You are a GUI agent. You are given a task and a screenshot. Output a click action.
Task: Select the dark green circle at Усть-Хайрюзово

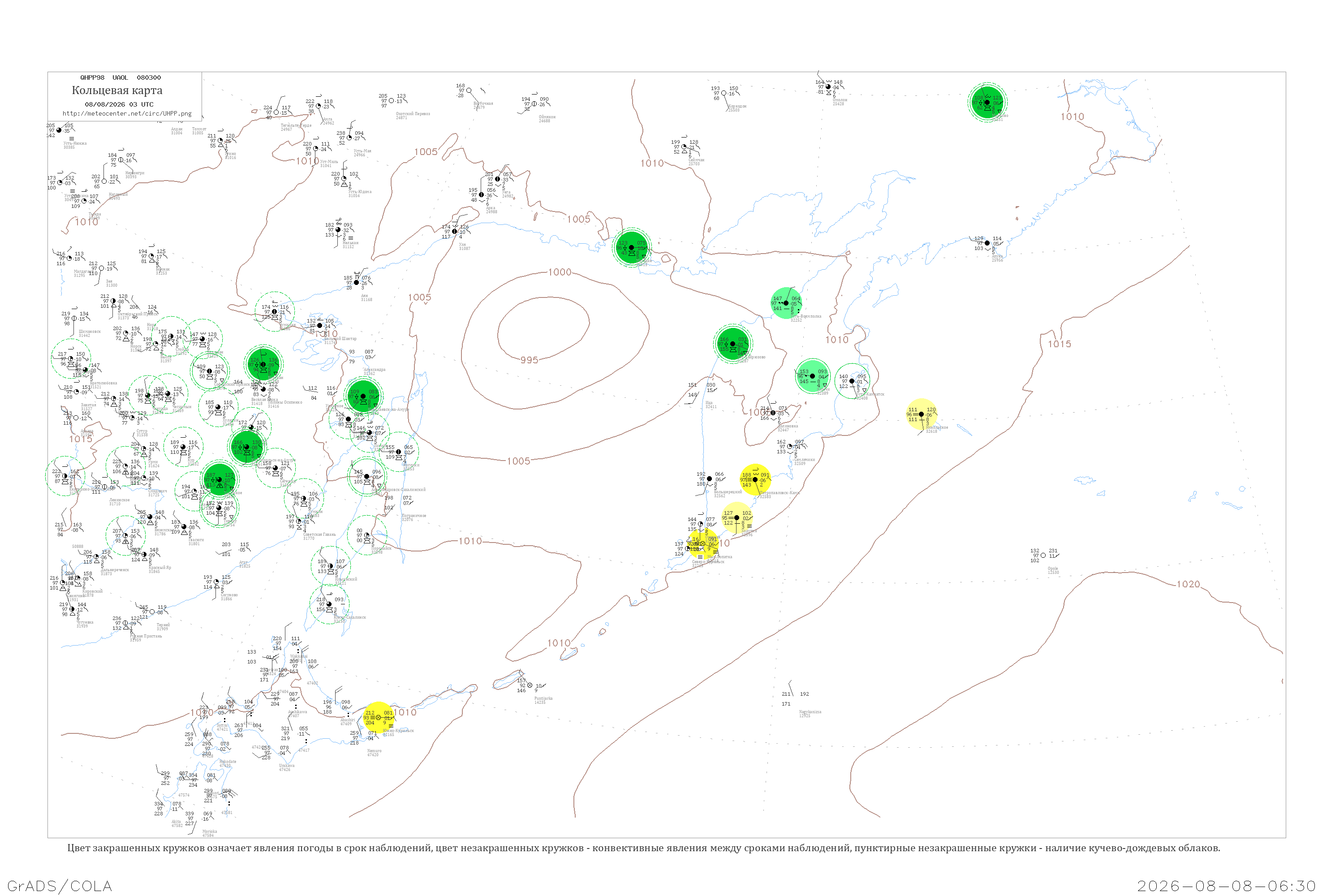pos(732,344)
